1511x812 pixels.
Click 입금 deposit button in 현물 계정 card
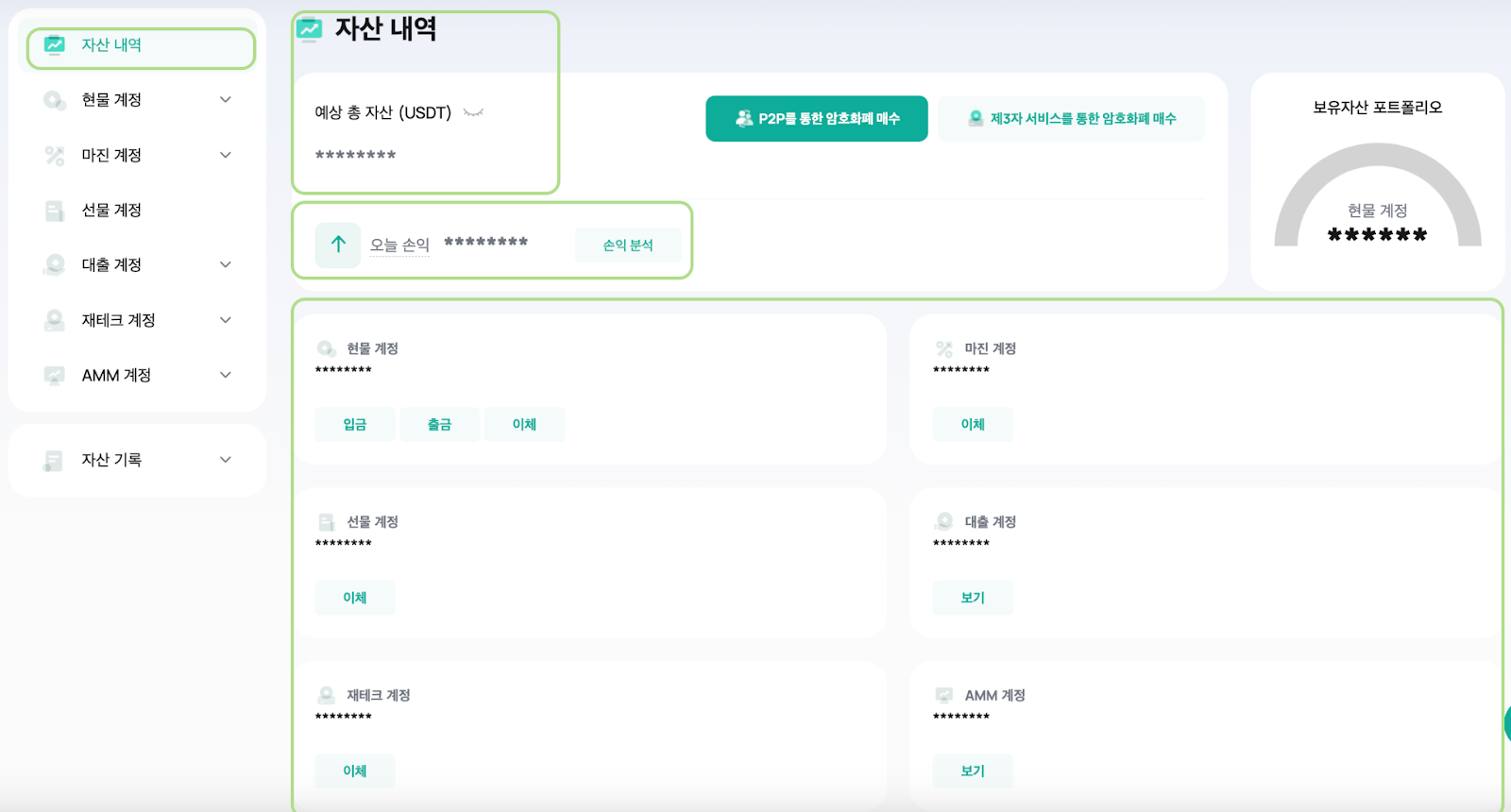355,425
